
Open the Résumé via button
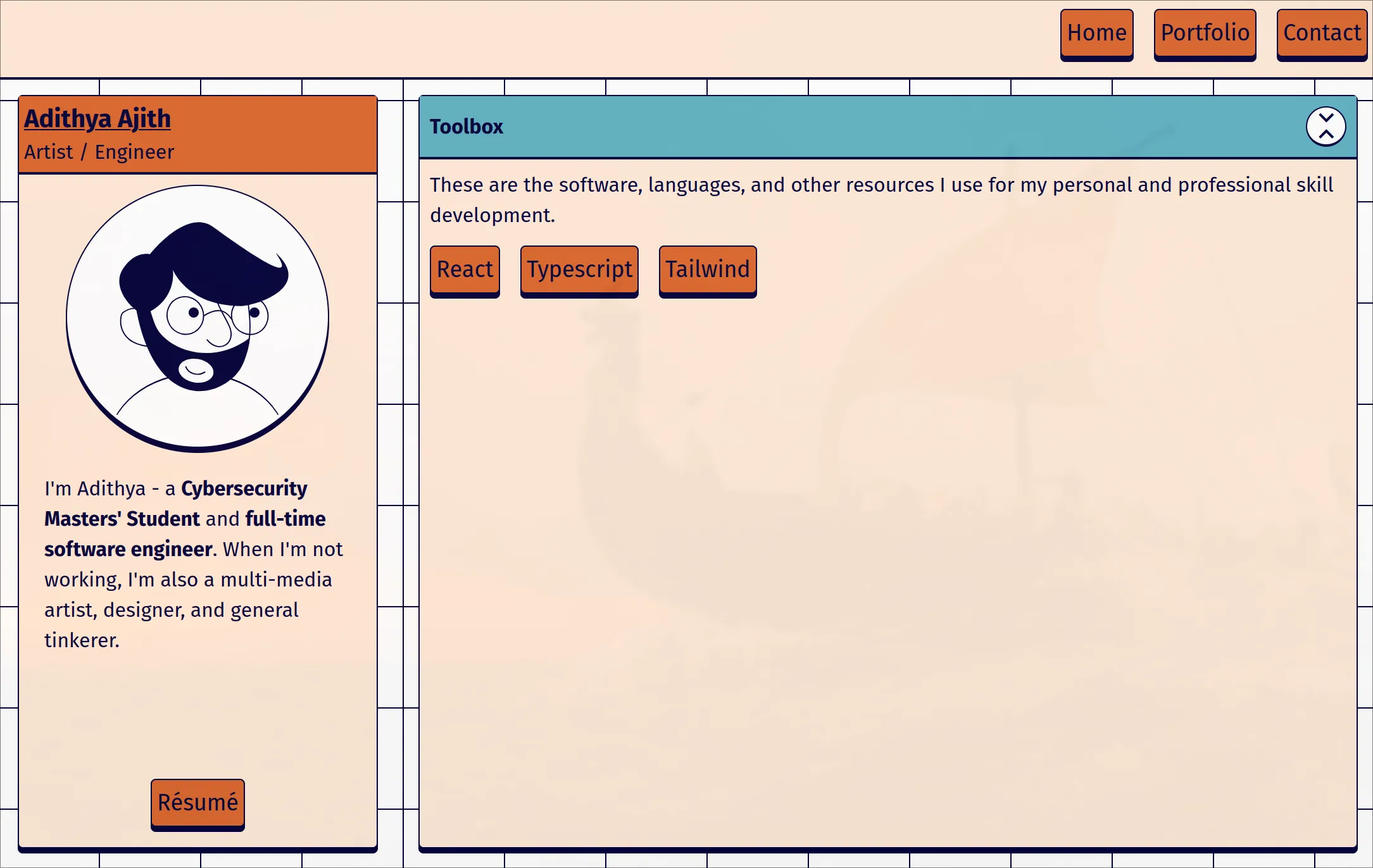tap(197, 800)
